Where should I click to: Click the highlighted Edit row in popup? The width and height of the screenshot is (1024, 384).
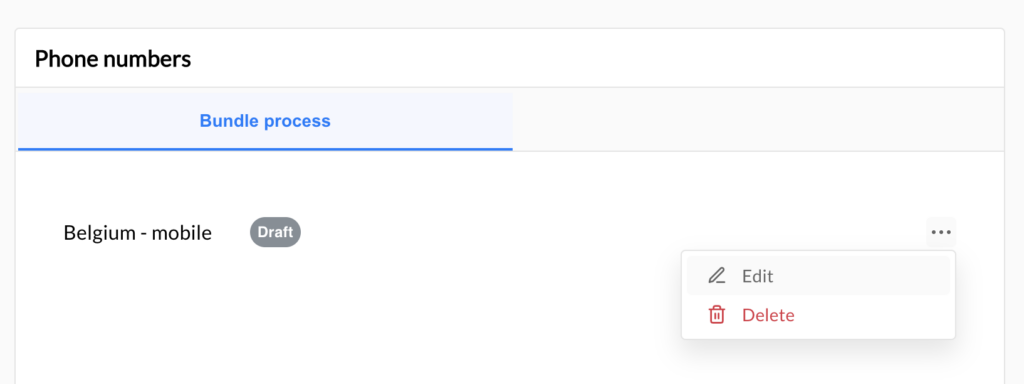tap(818, 276)
